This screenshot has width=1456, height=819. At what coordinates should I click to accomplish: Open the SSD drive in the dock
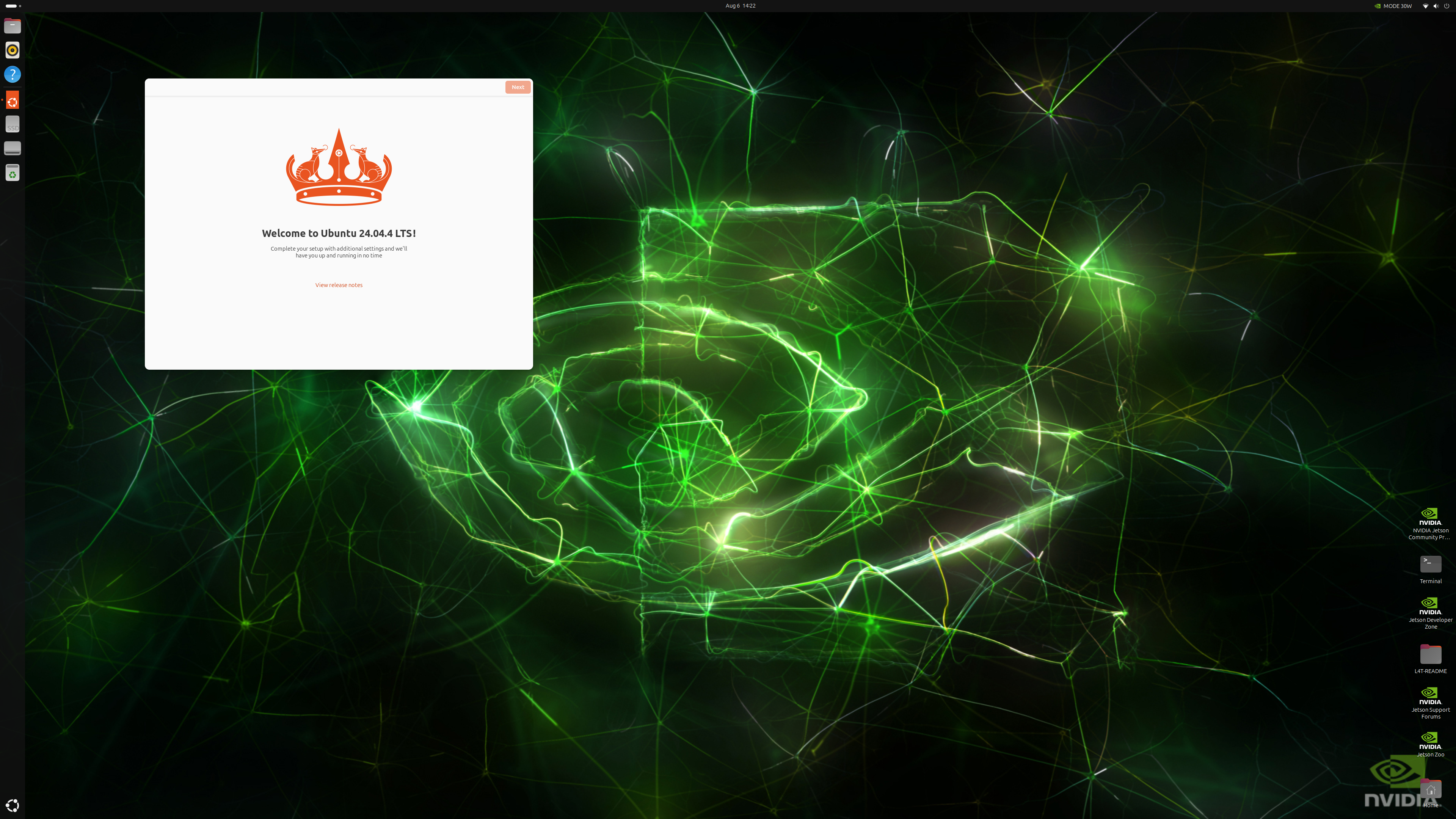point(13,124)
